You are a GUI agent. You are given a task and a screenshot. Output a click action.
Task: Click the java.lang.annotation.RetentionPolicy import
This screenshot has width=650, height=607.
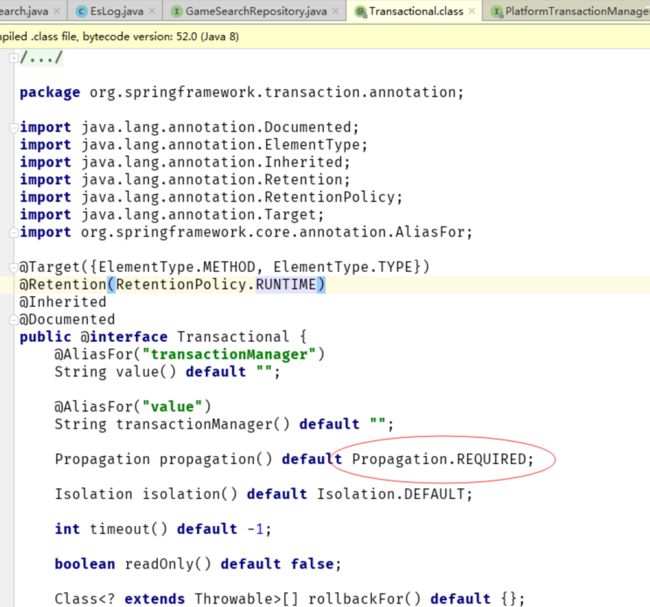click(238, 197)
